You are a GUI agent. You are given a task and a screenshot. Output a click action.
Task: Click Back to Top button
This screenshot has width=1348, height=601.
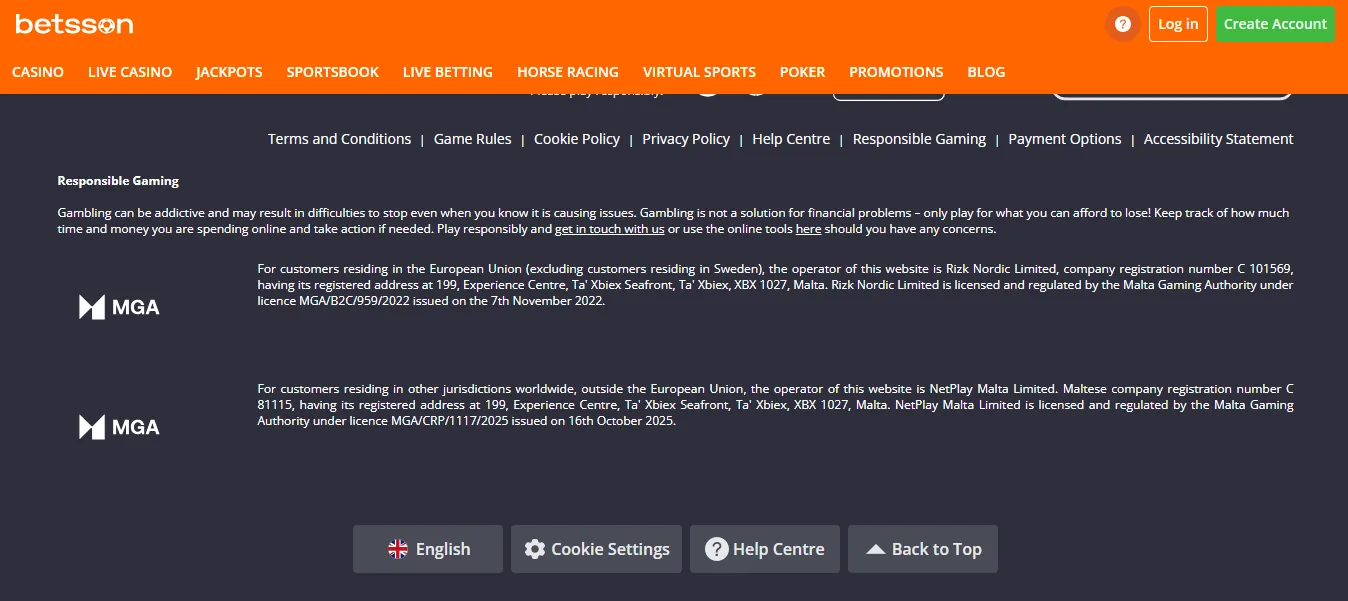tap(923, 549)
